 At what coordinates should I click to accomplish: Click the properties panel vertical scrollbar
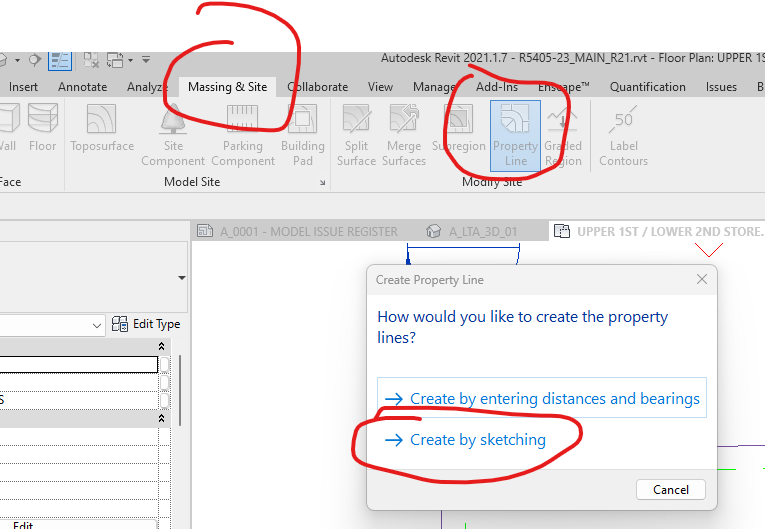coord(181,390)
